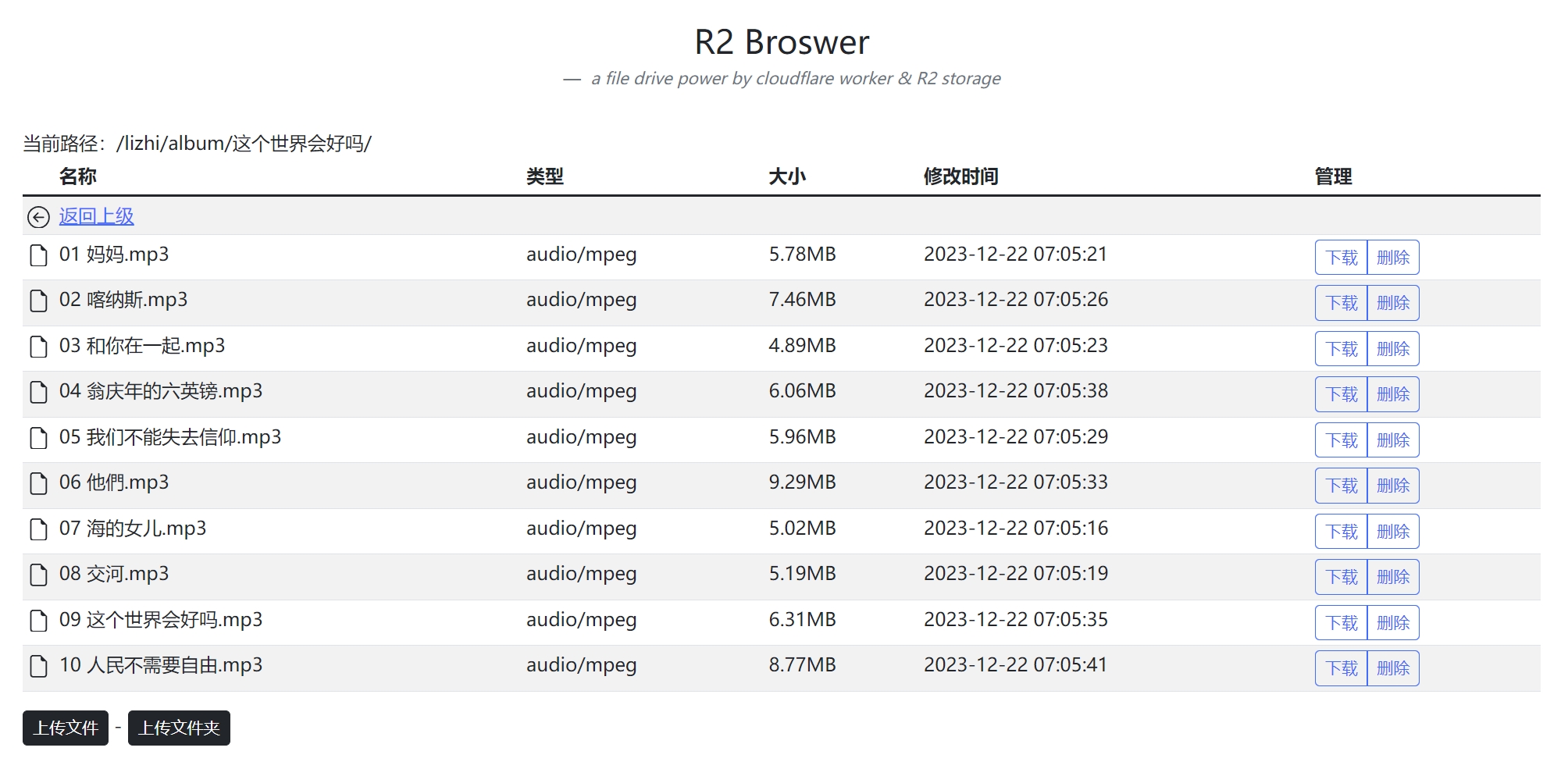Click file icon beside 01 妈妈.mp3

tap(38, 255)
